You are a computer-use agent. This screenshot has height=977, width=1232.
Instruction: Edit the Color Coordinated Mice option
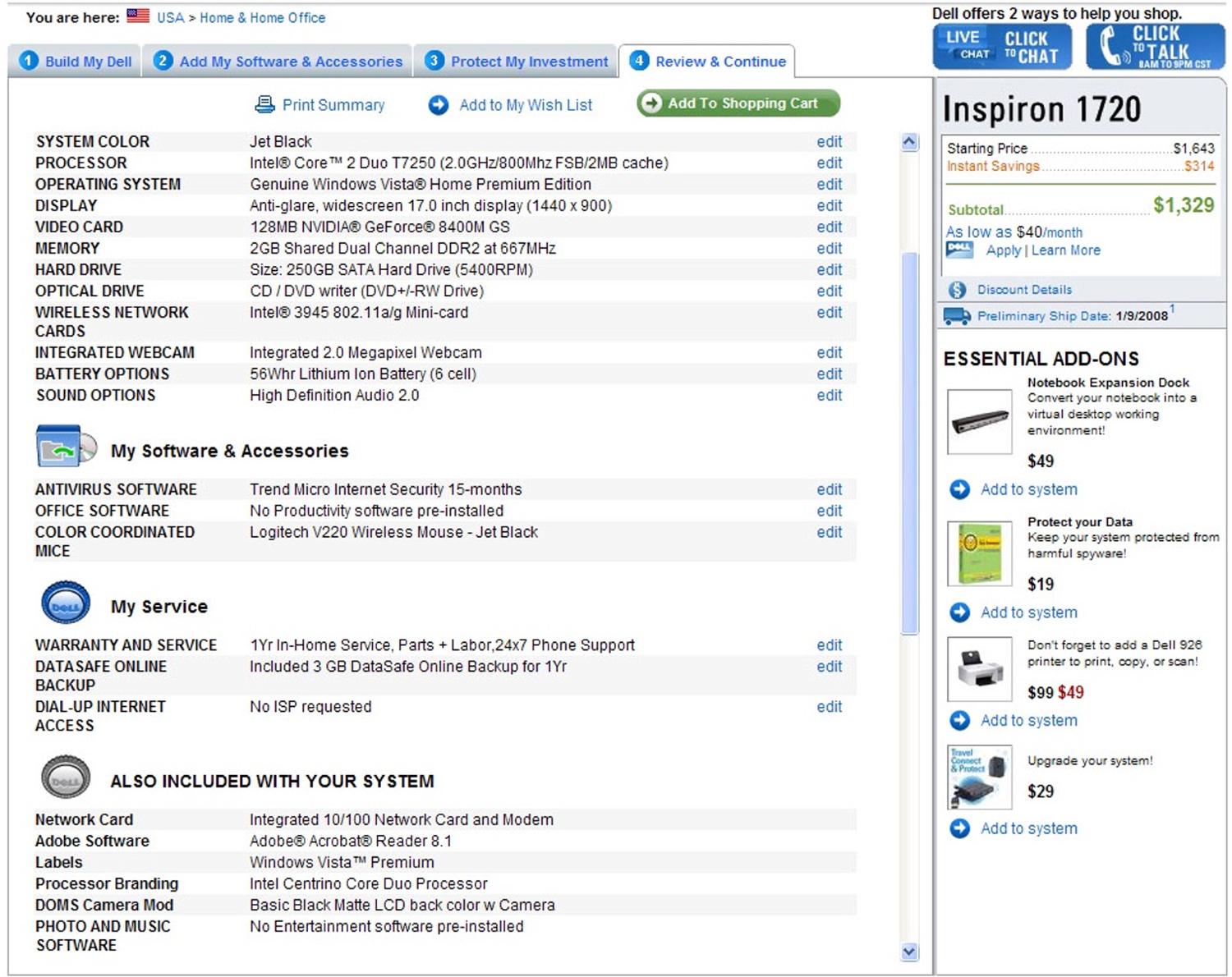pyautogui.click(x=830, y=532)
